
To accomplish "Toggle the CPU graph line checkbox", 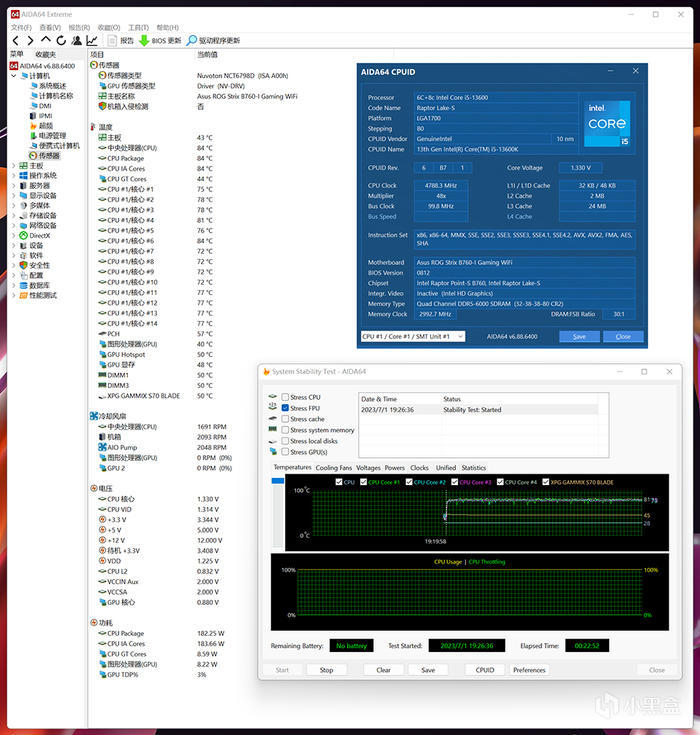I will click(339, 482).
